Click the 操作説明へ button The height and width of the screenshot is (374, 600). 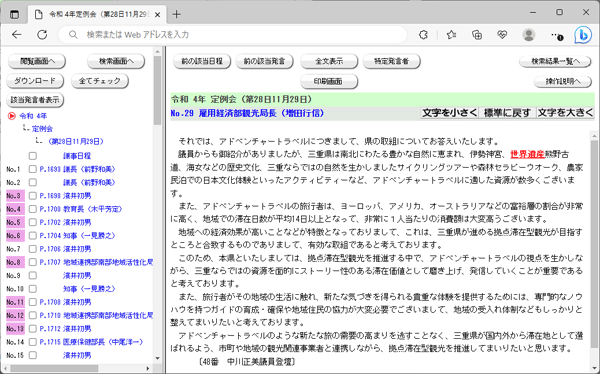pyautogui.click(x=562, y=81)
